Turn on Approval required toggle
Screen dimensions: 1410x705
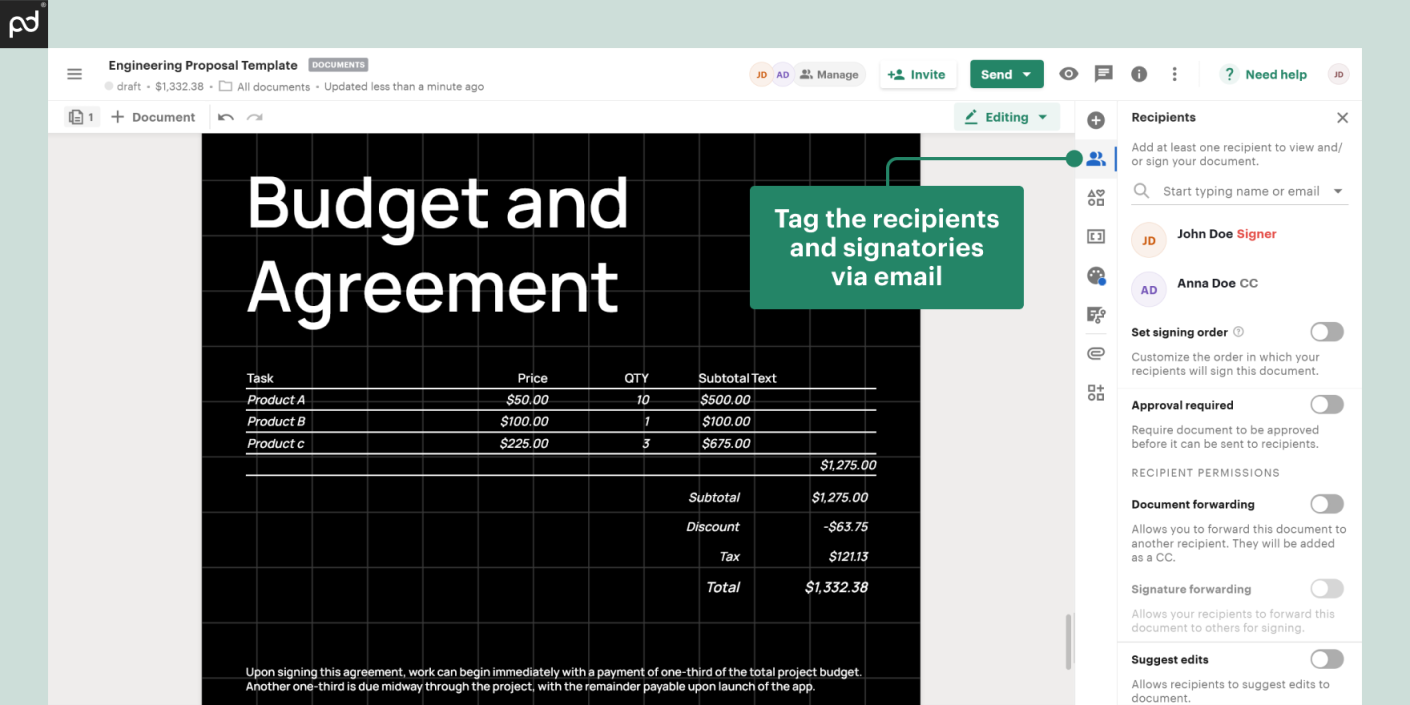click(1327, 405)
